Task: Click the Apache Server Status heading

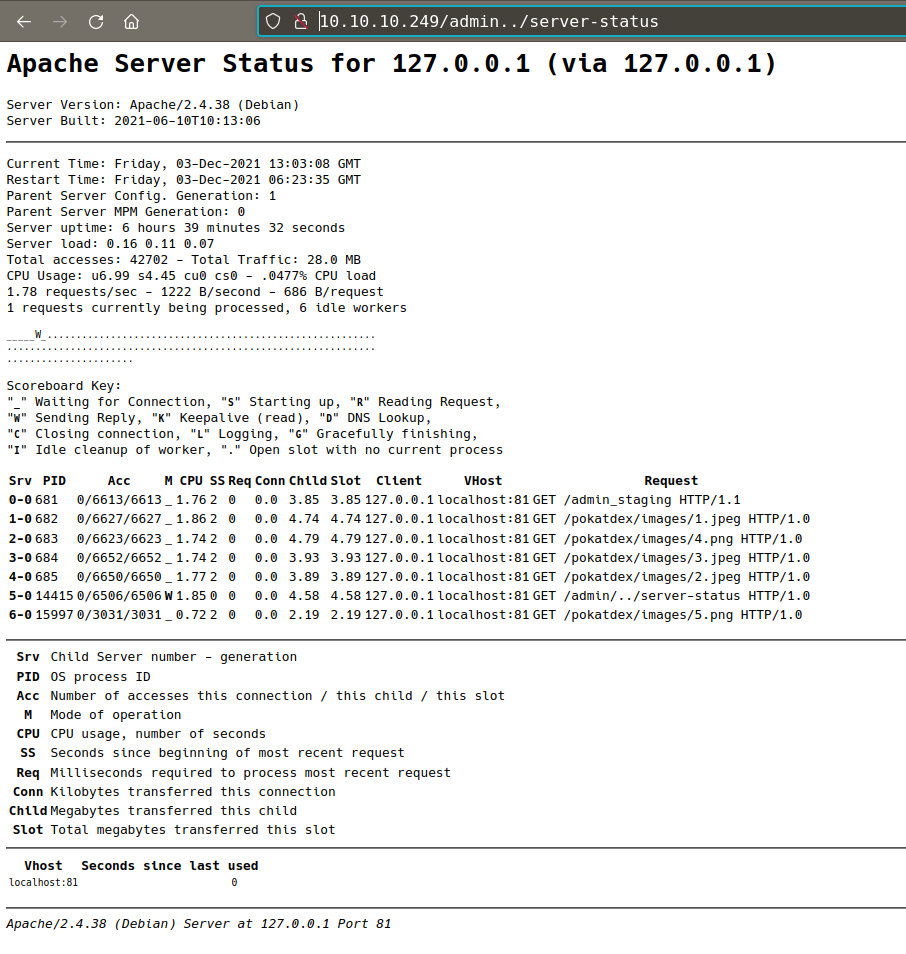Action: pos(391,64)
